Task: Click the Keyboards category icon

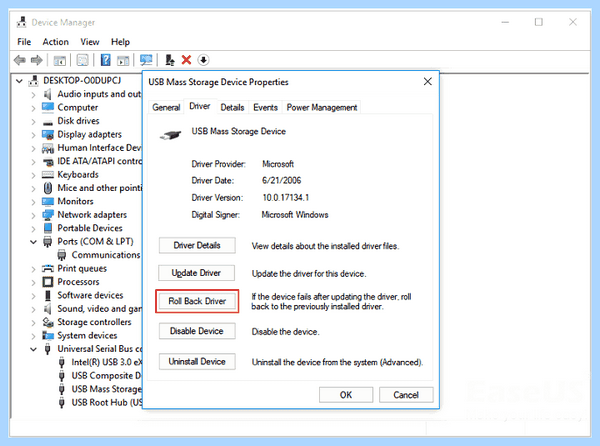Action: [x=47, y=175]
